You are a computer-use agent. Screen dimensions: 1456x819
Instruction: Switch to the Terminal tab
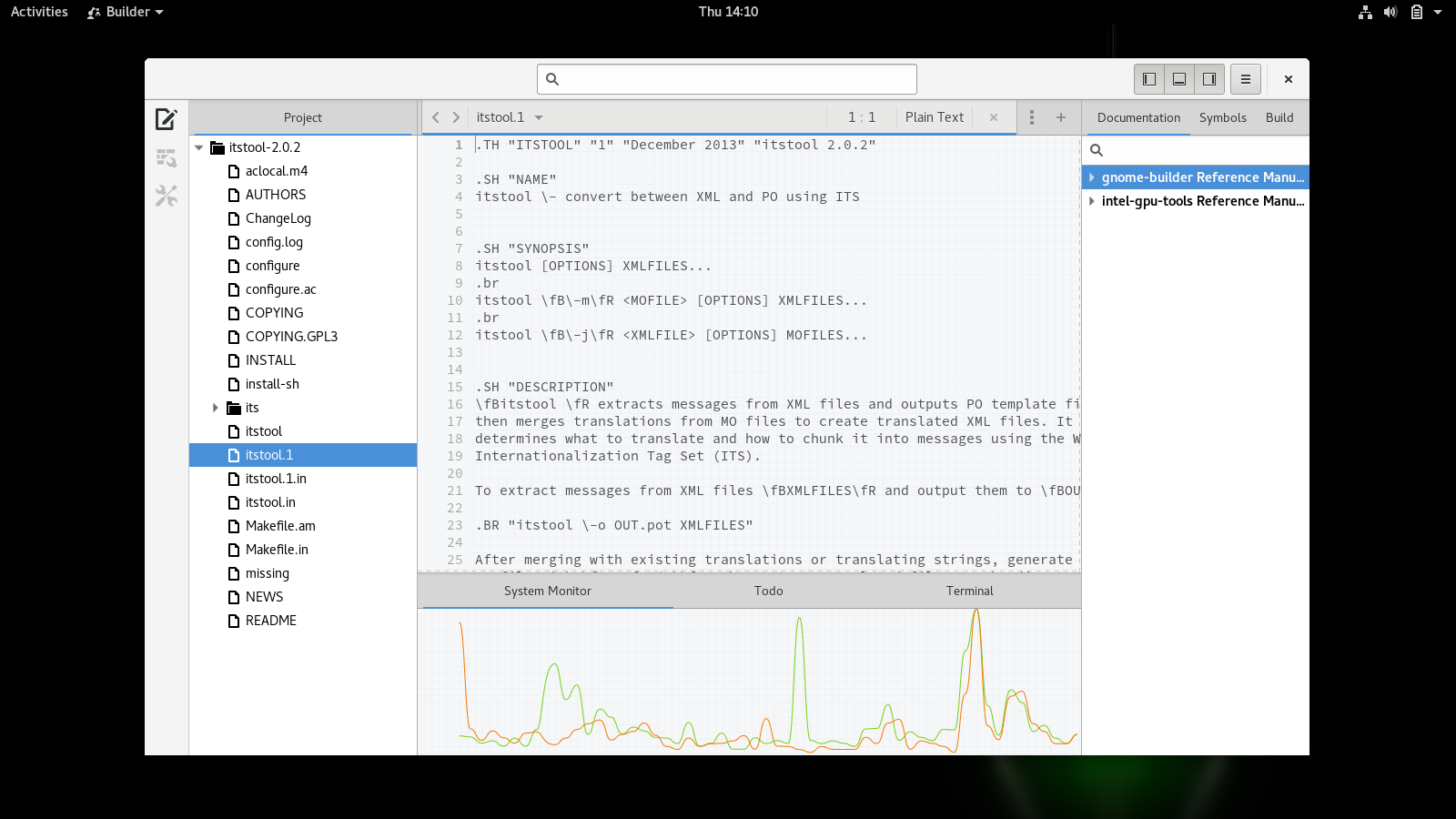tap(969, 591)
